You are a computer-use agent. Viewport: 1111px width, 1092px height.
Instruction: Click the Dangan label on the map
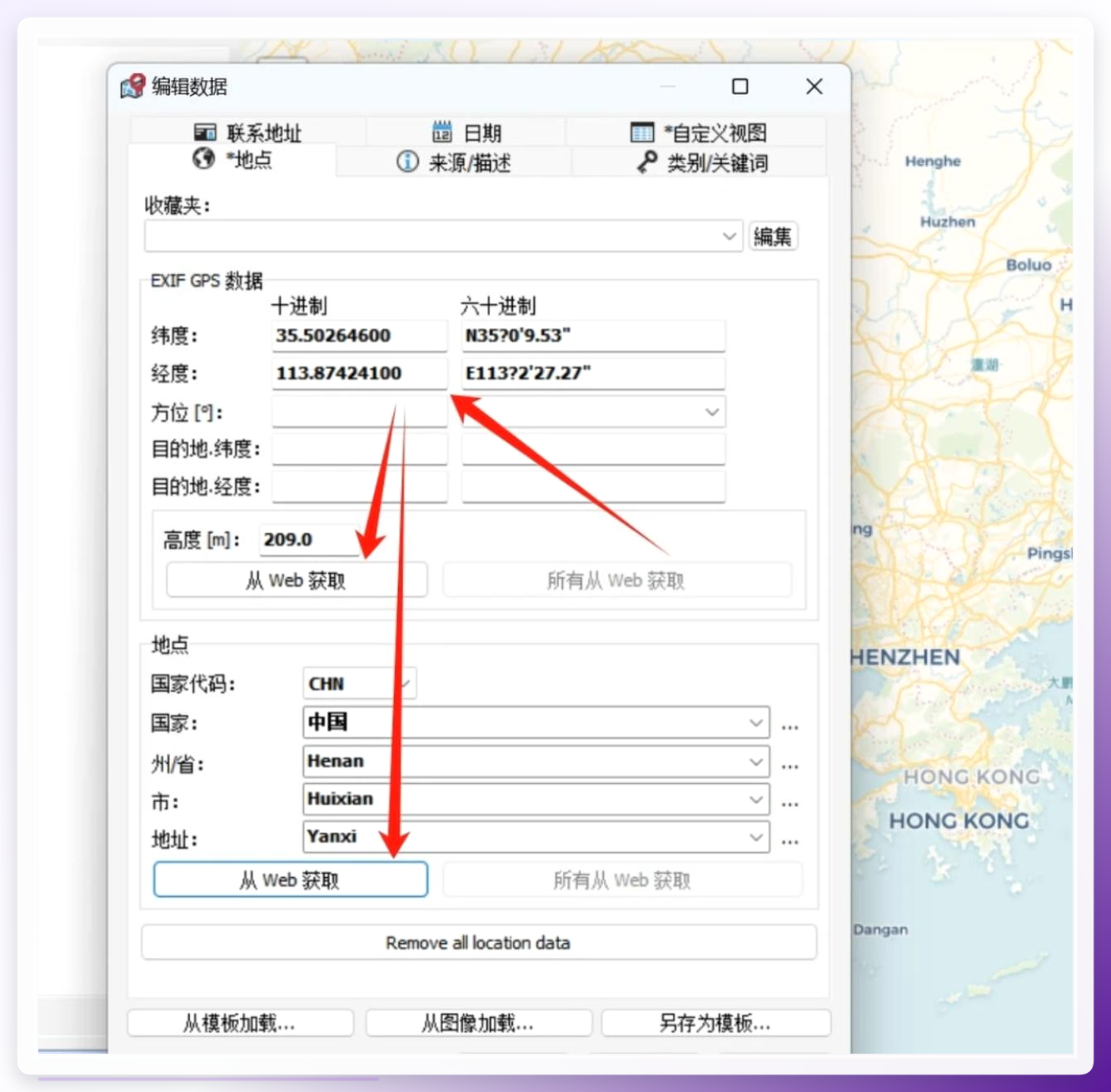(880, 930)
